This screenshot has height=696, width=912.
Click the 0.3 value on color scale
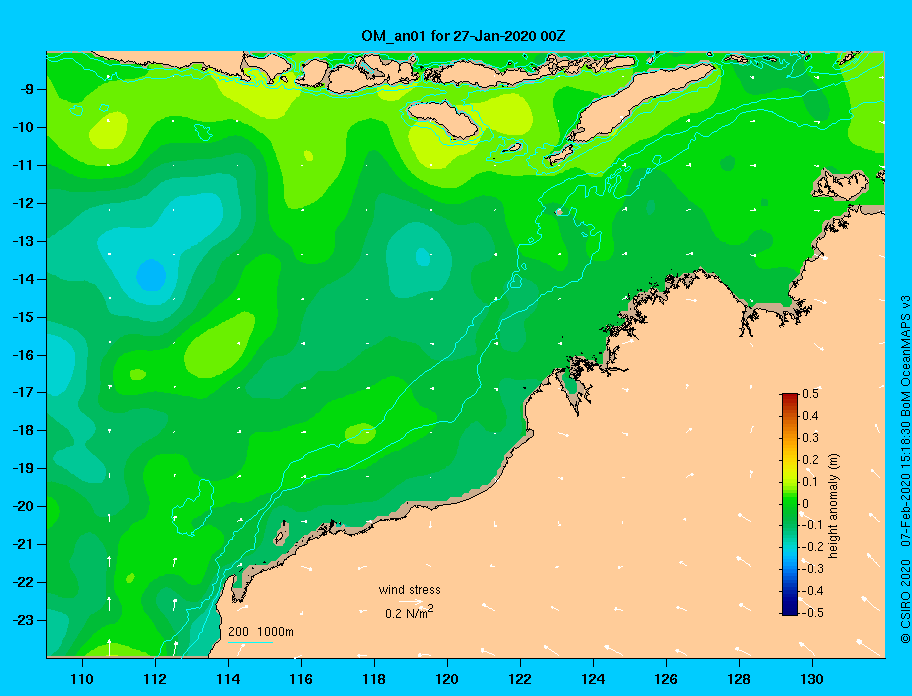tap(811, 438)
